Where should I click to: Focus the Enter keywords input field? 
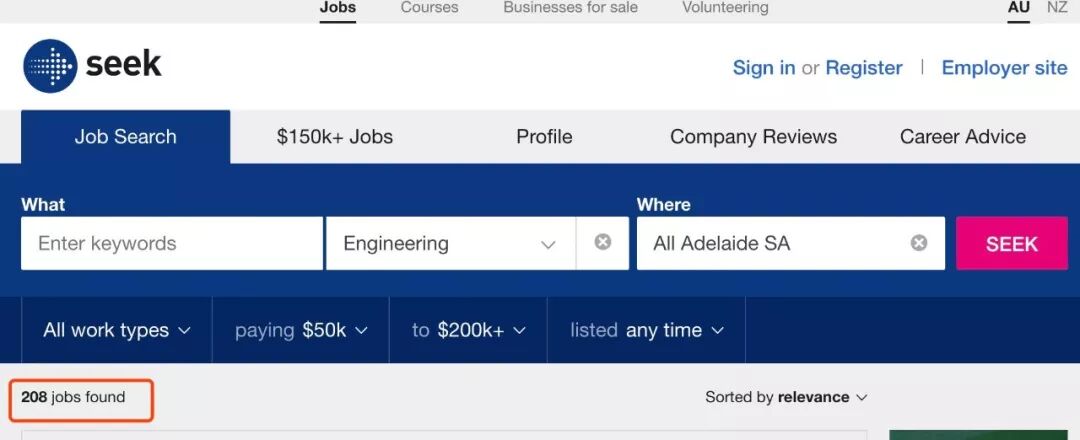click(172, 244)
